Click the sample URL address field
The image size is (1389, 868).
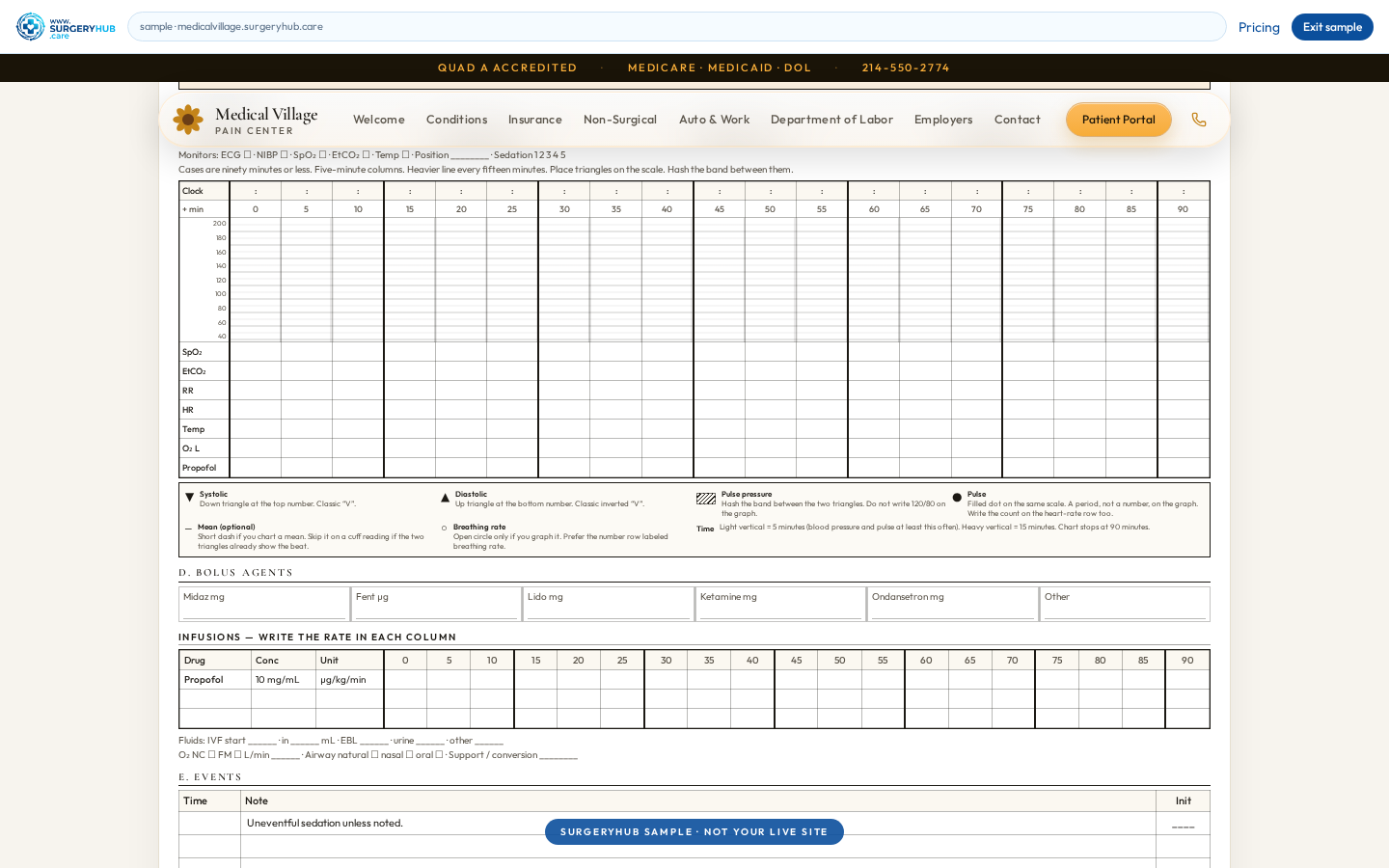[676, 26]
